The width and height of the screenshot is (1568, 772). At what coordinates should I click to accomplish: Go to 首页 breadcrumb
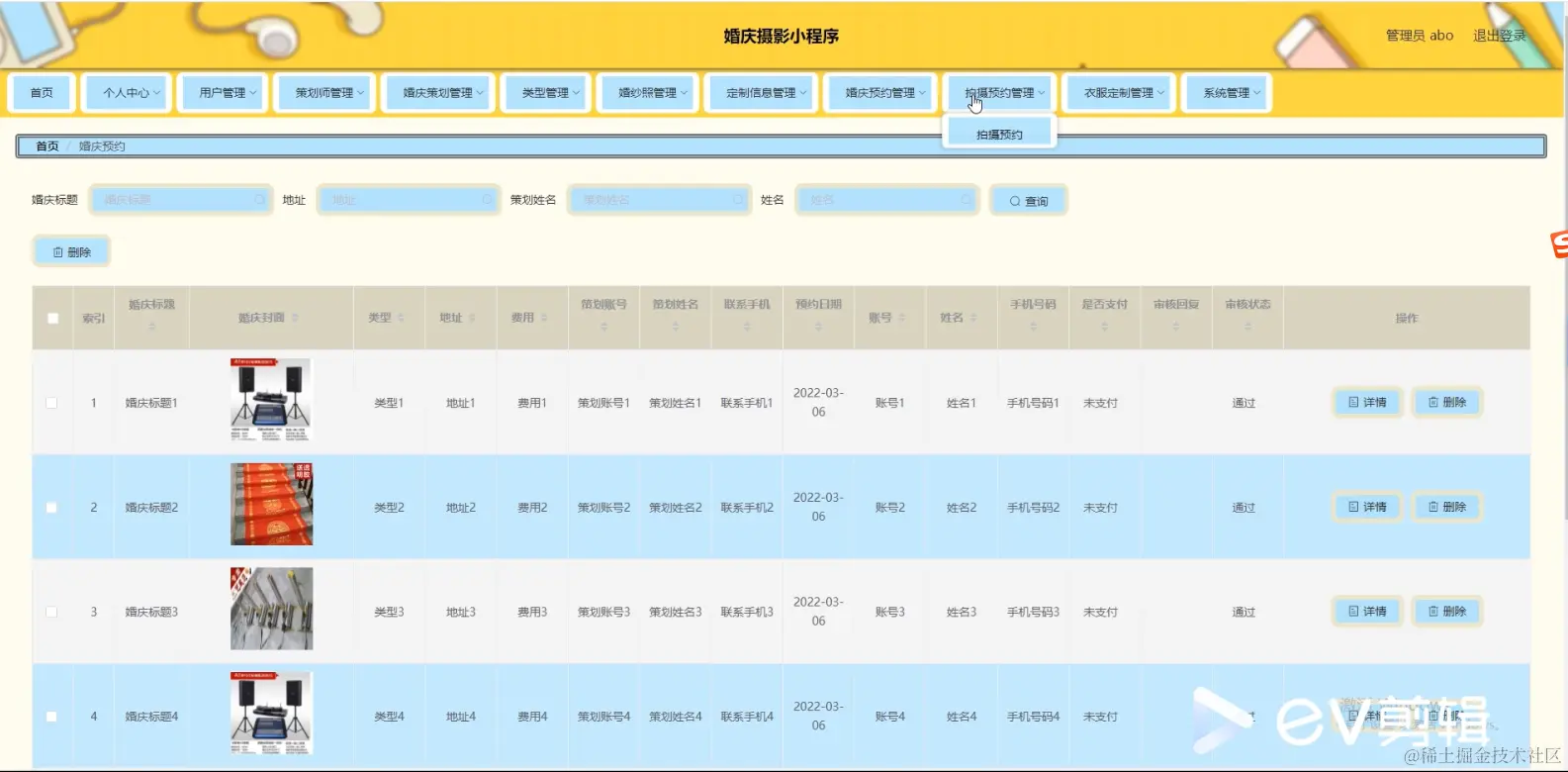[x=47, y=146]
